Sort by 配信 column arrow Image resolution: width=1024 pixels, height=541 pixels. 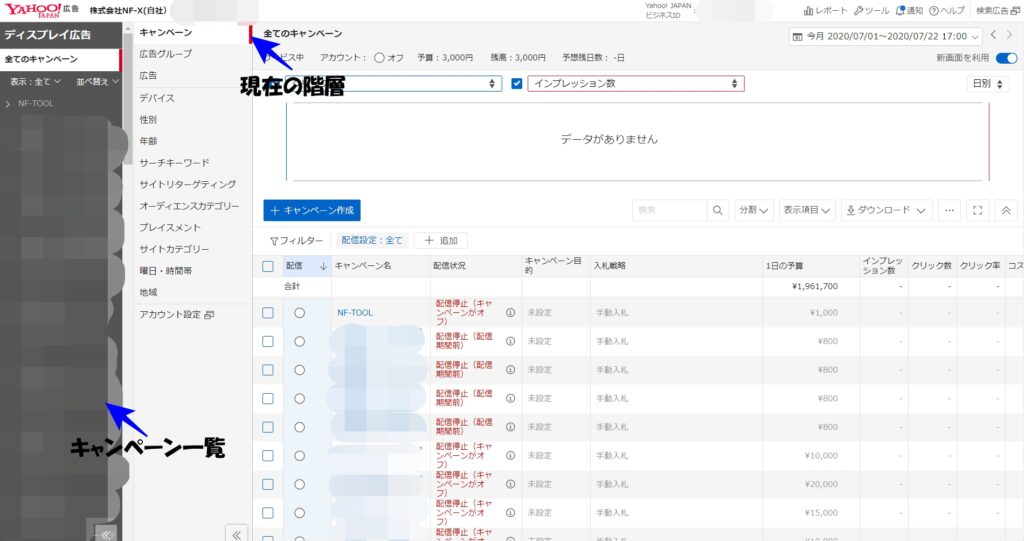(x=323, y=266)
